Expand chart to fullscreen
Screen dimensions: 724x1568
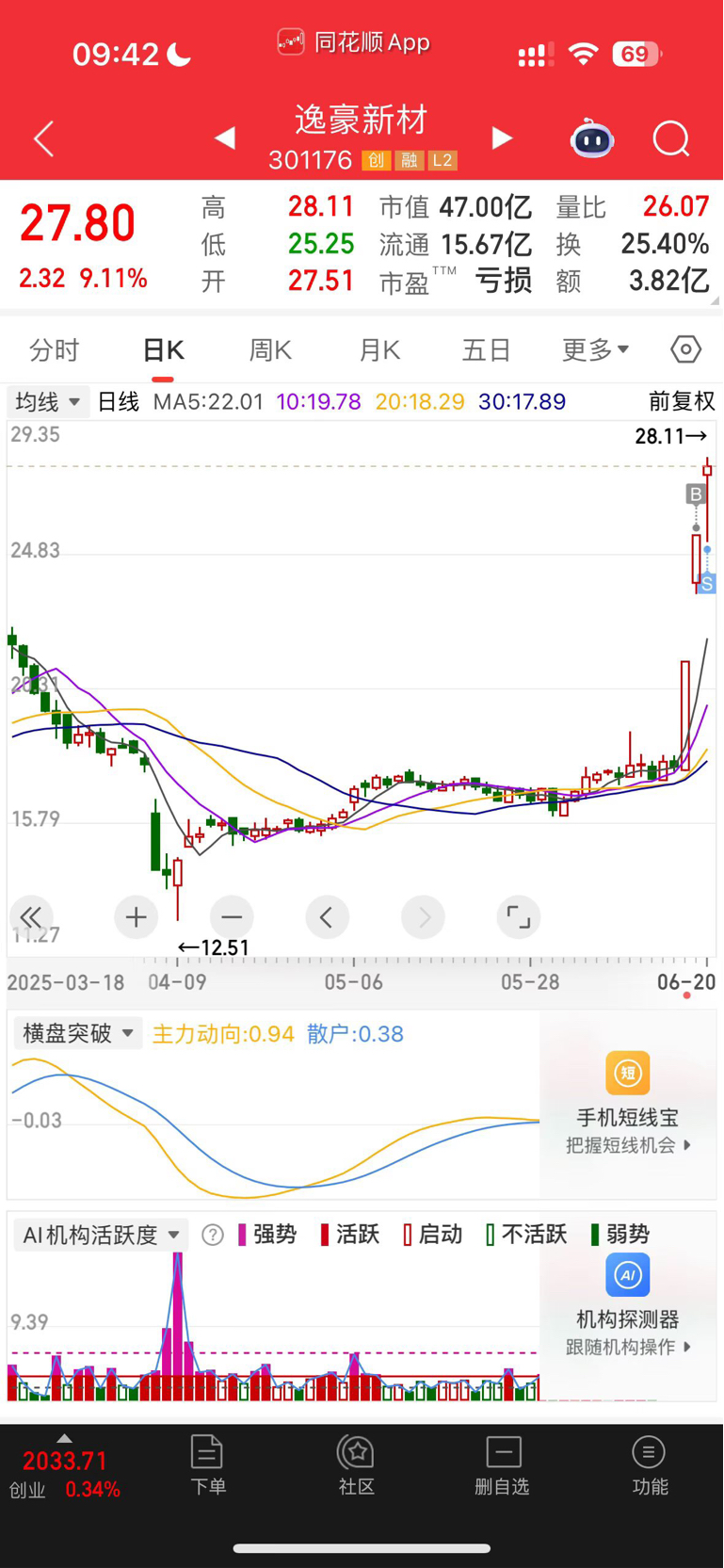(518, 916)
